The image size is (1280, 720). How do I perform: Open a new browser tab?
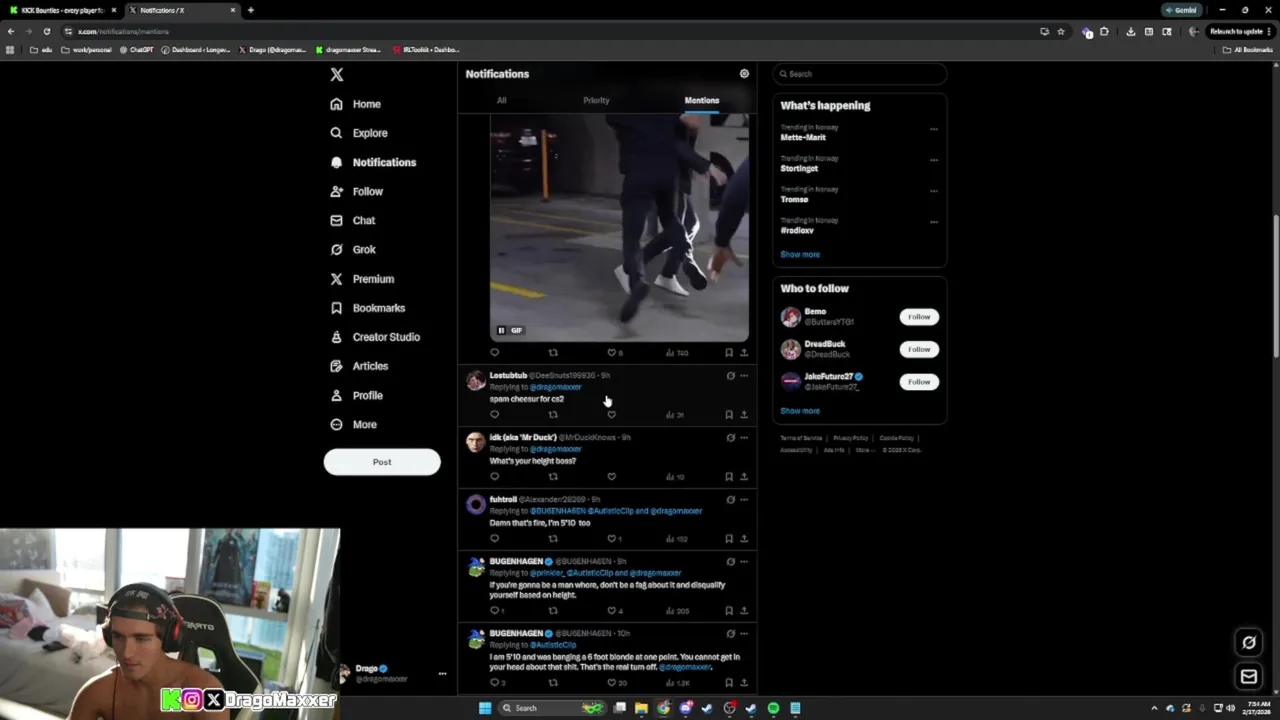click(251, 10)
